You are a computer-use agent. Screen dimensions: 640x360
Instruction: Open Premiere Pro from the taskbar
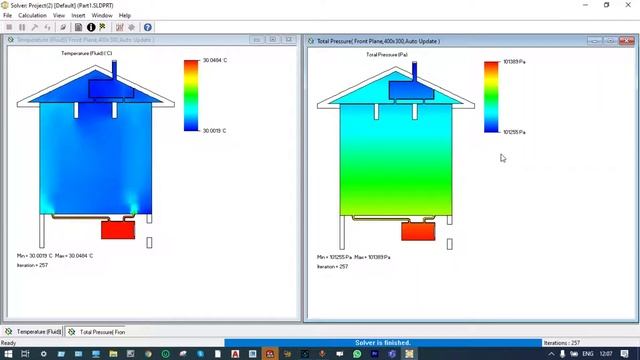pos(374,354)
